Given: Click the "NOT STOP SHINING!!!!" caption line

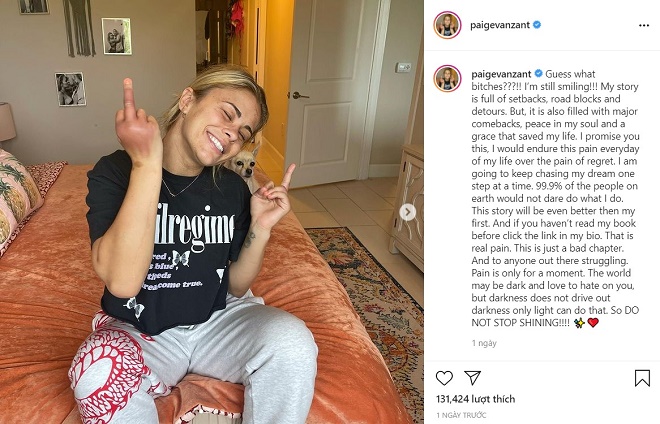Looking at the screenshot, I should tap(521, 323).
